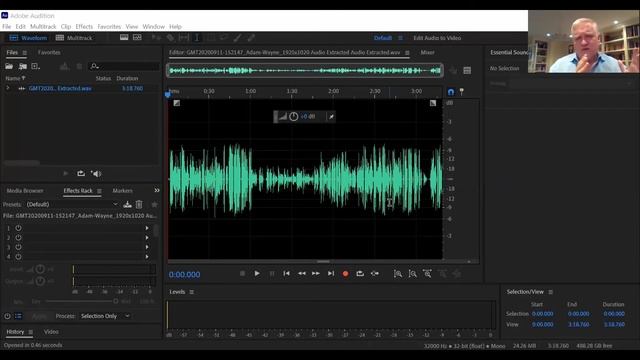
Task: Click the Zoom Out Full icon
Action: pyautogui.click(x=427, y=273)
